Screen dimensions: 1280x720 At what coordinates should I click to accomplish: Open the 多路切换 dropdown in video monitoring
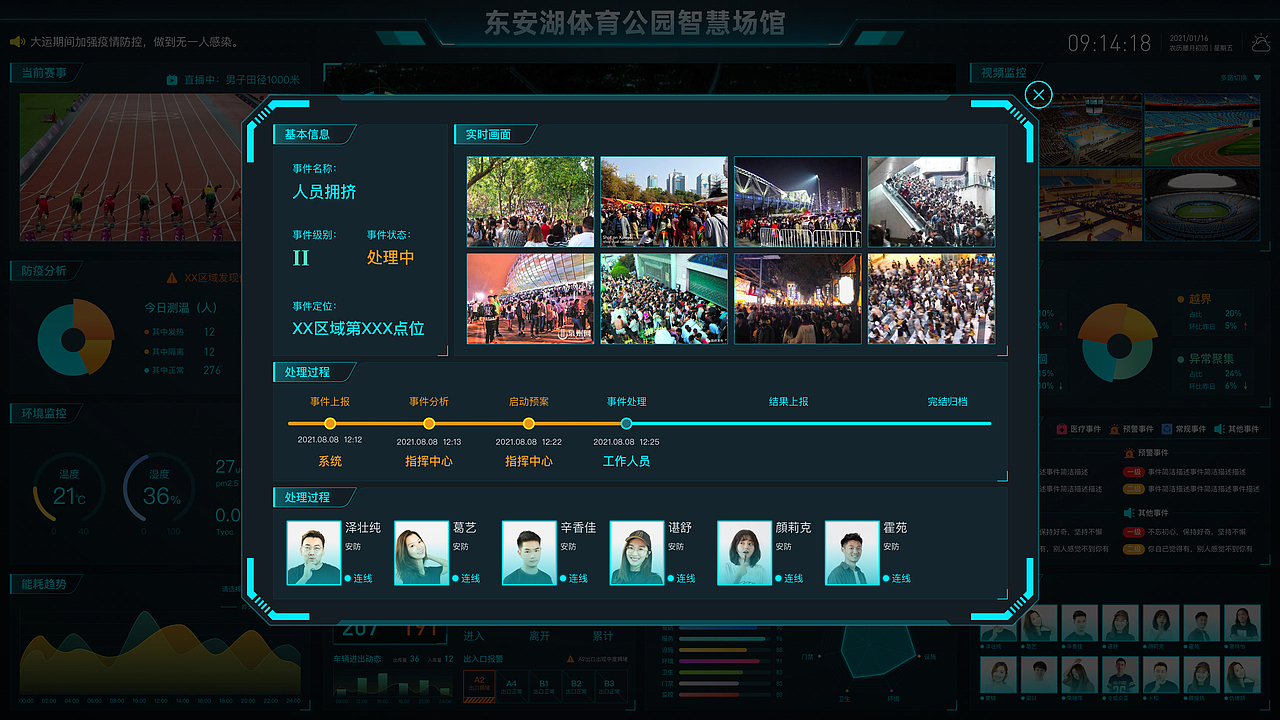click(1237, 77)
